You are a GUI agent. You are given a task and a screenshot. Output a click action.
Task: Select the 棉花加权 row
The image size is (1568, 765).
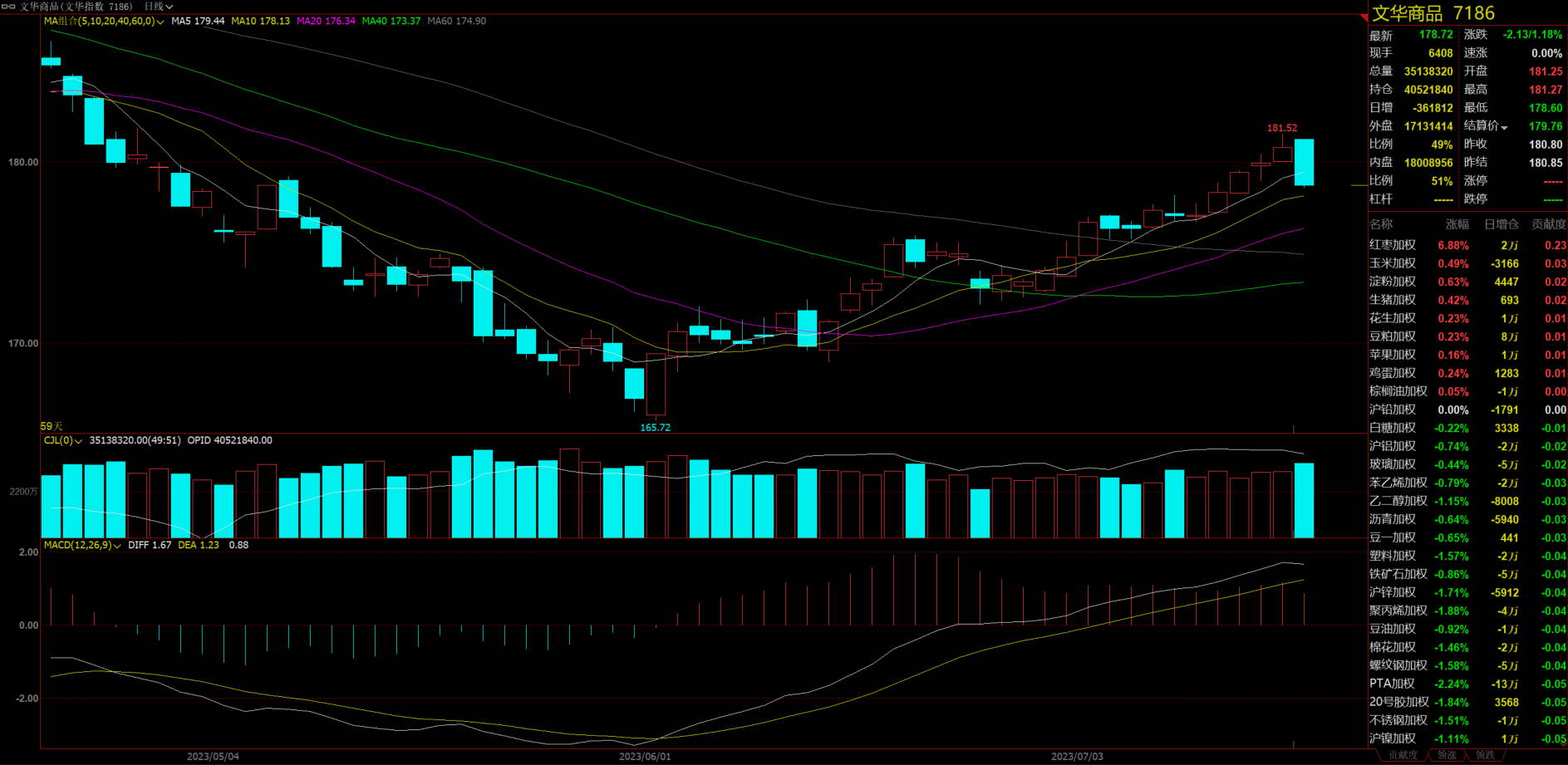click(1467, 648)
